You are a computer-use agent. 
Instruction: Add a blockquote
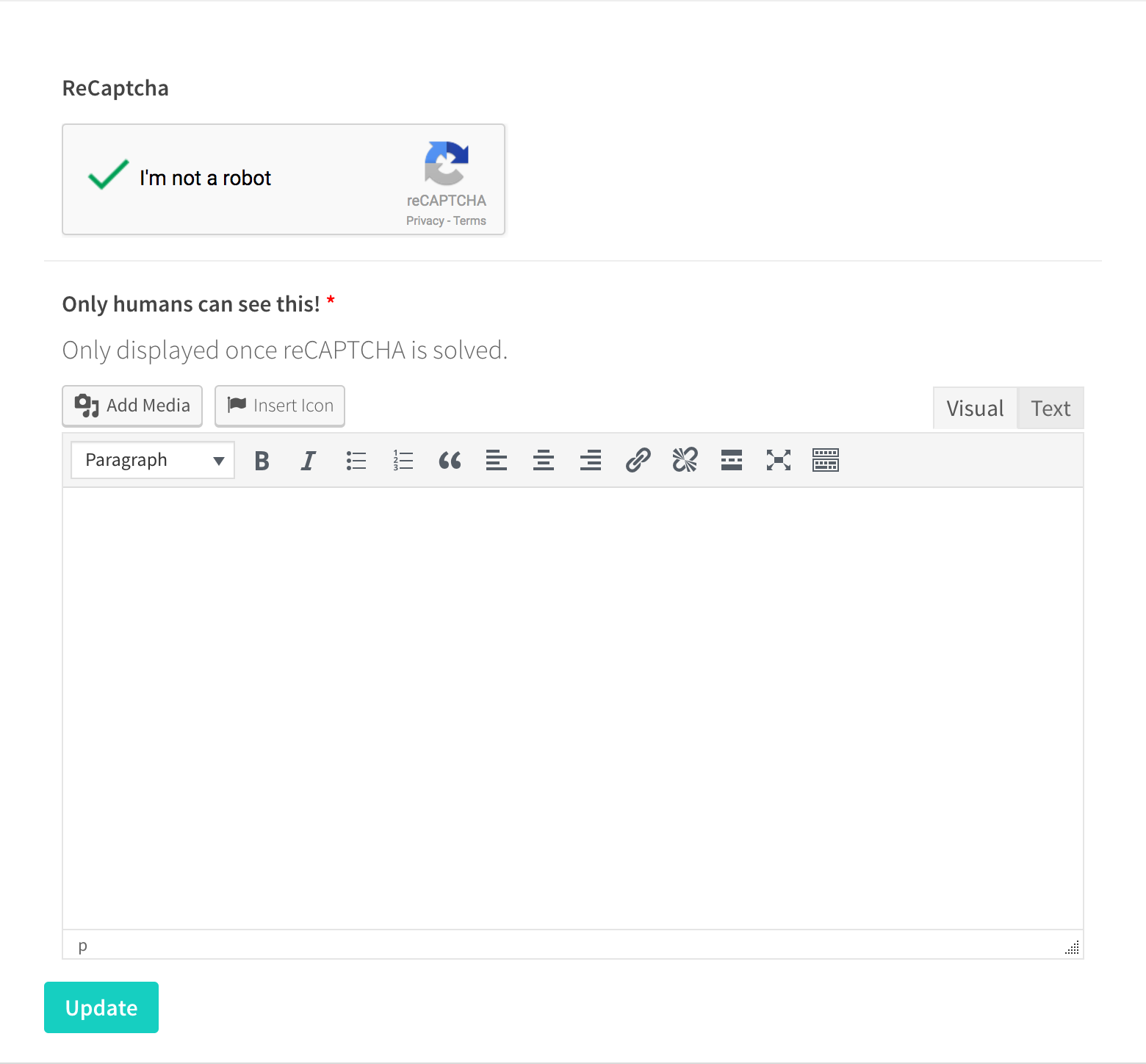(x=450, y=461)
